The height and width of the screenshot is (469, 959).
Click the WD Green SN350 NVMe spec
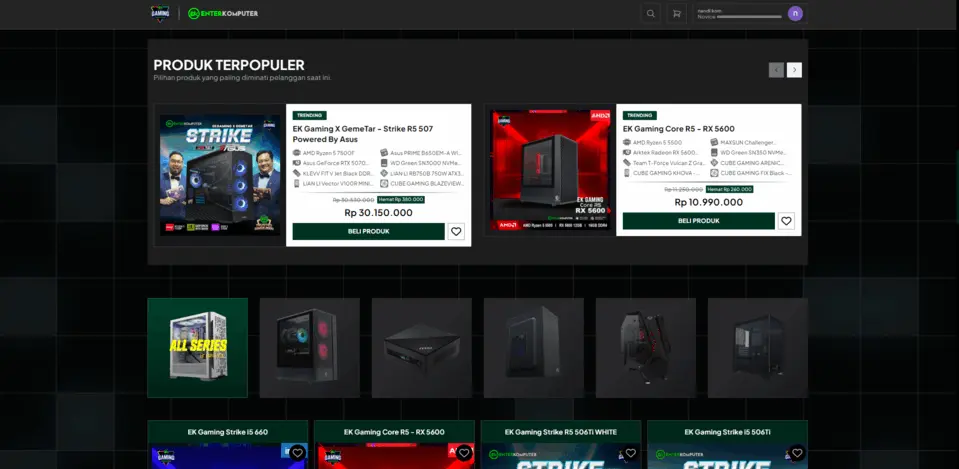point(749,152)
